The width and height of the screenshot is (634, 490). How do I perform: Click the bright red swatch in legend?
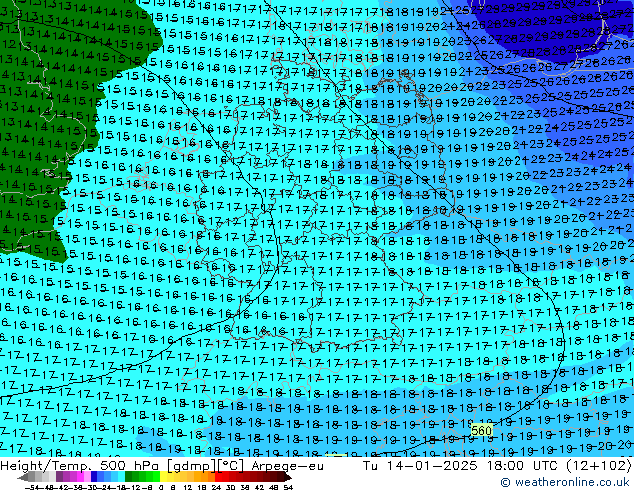point(218,477)
